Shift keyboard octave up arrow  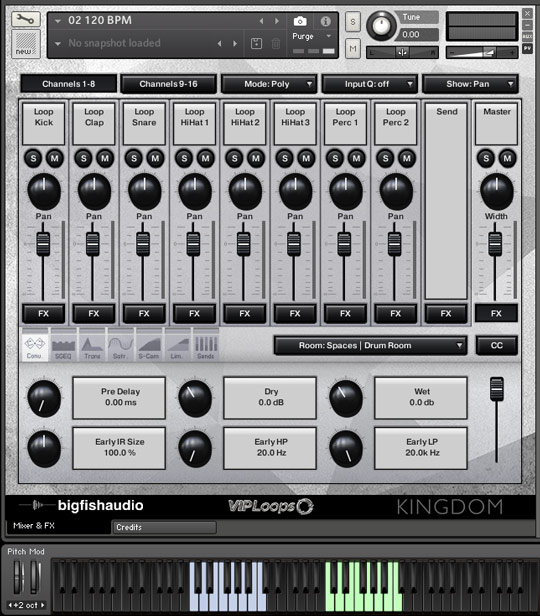tap(42, 605)
